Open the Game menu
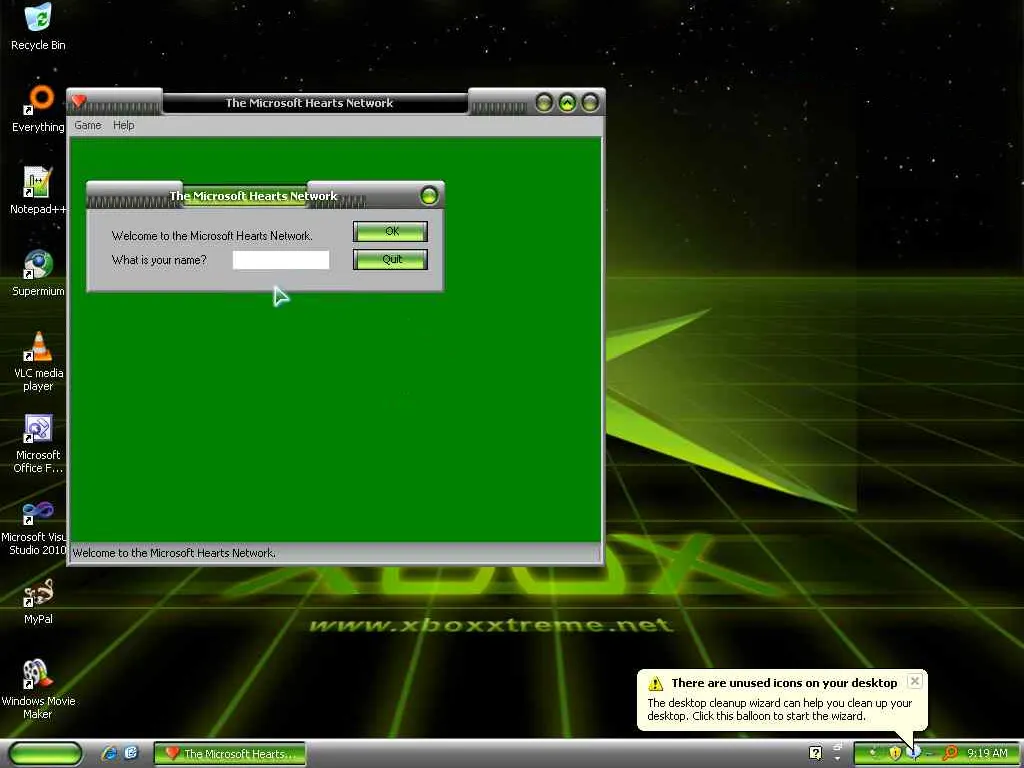The width and height of the screenshot is (1024, 768). (88, 125)
